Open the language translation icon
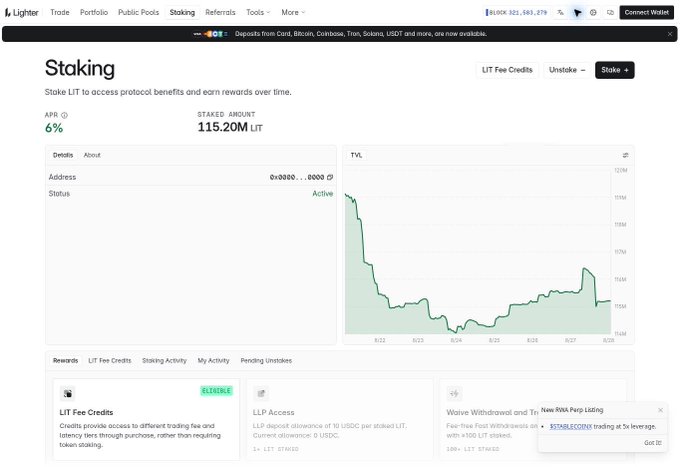This screenshot has height=467, width=680. pos(560,13)
